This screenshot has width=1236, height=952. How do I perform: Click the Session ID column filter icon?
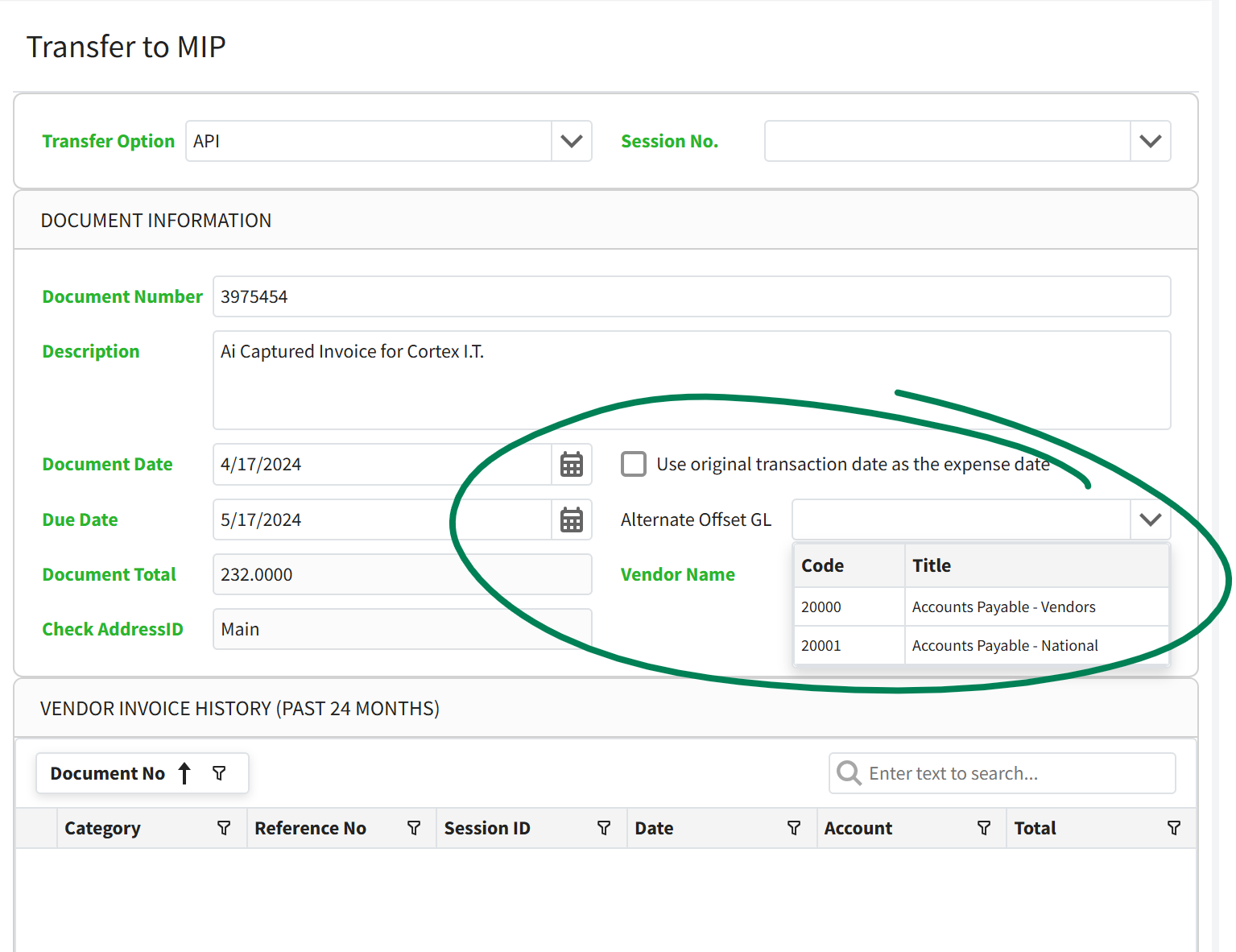604,828
